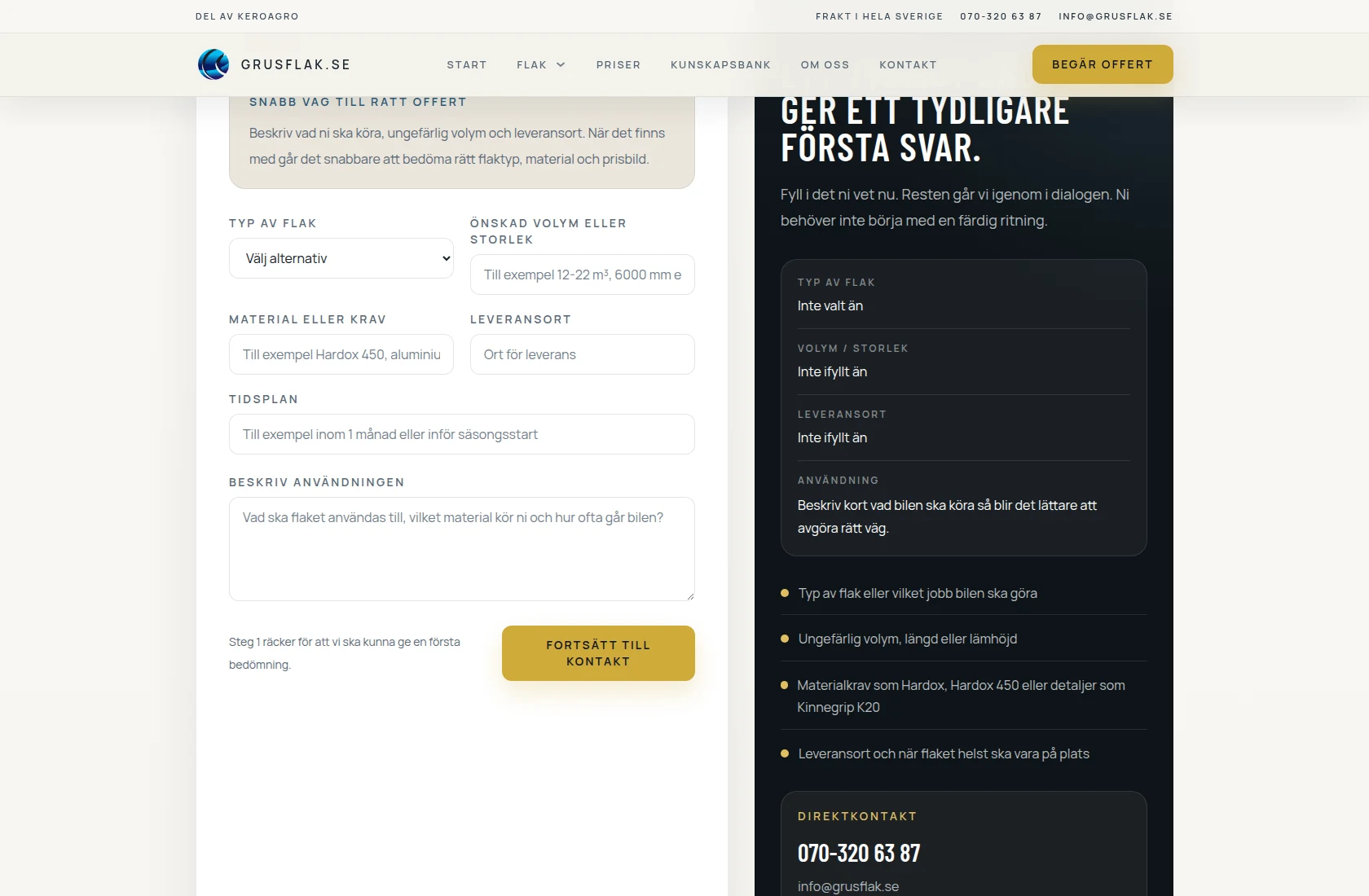Open the KONTAKT page

(x=907, y=65)
